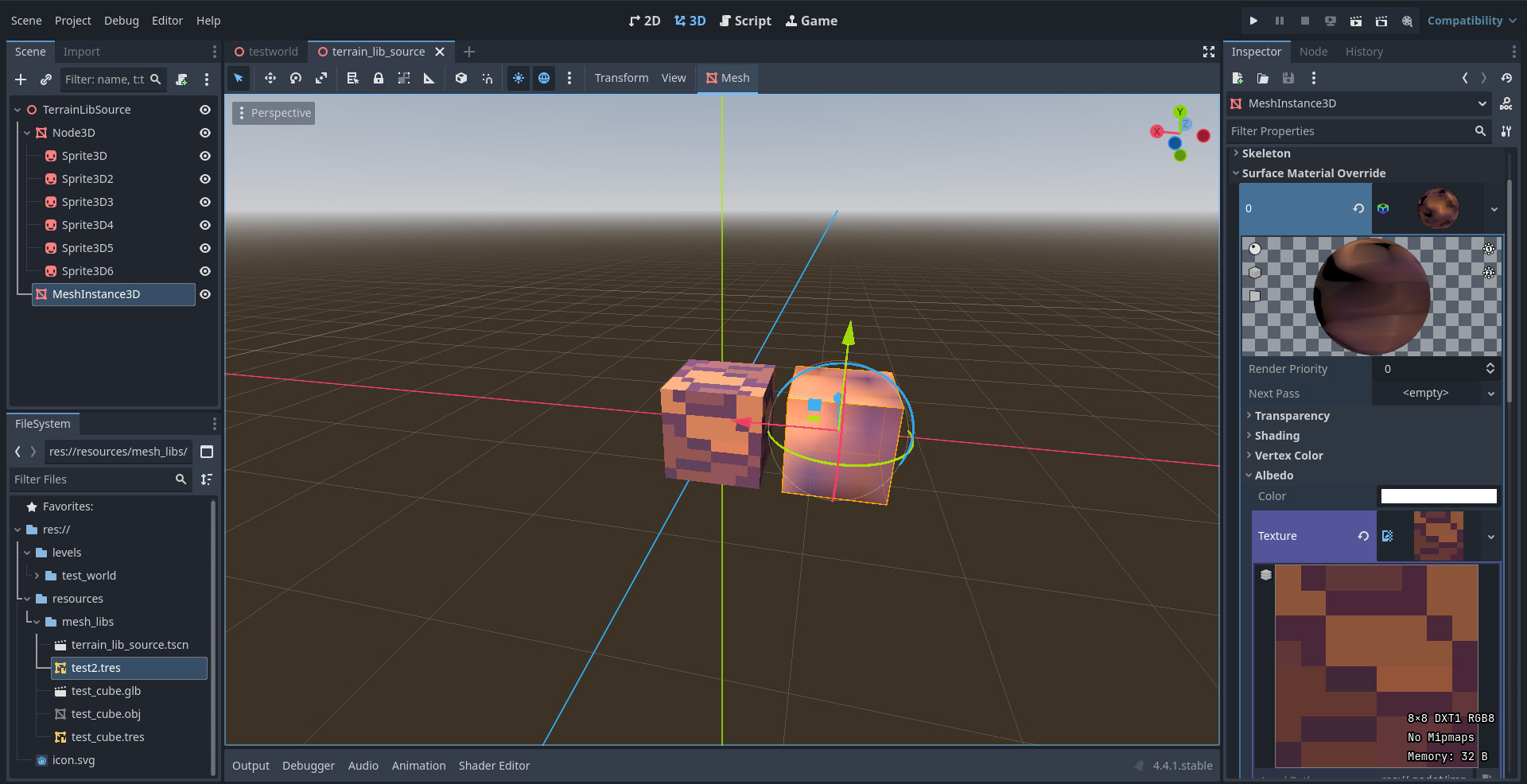This screenshot has width=1527, height=784.
Task: Click the lock selected node icon
Action: [379, 78]
